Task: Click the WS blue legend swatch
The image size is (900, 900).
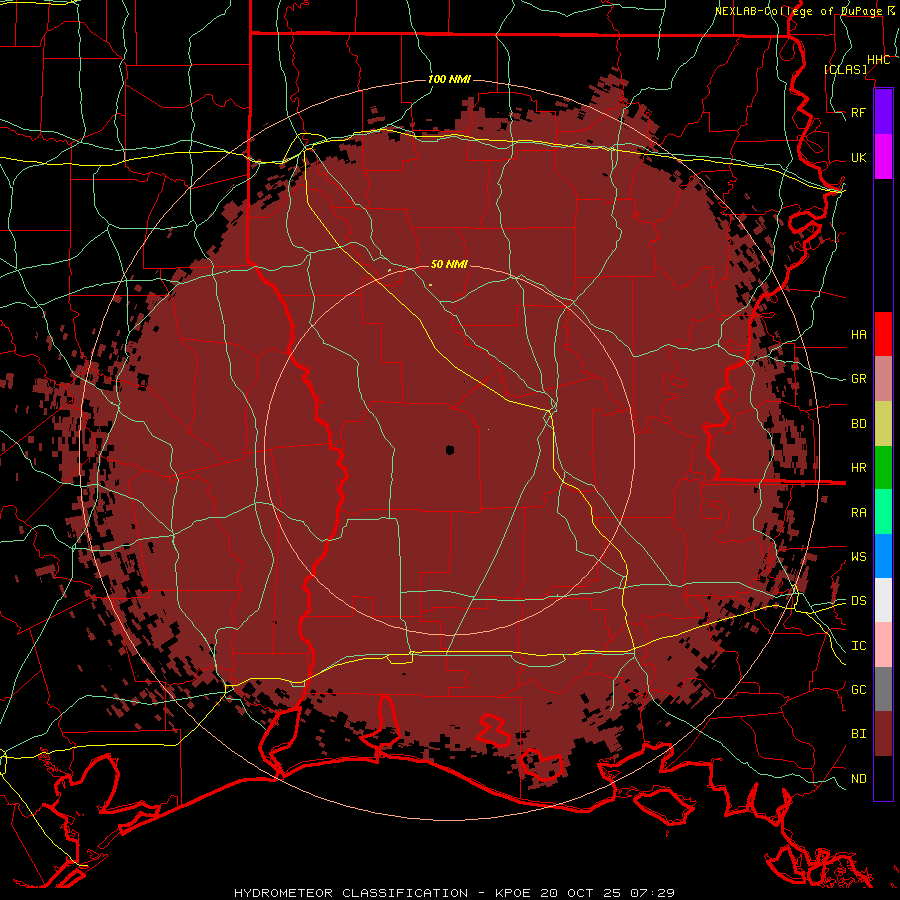Action: (883, 556)
